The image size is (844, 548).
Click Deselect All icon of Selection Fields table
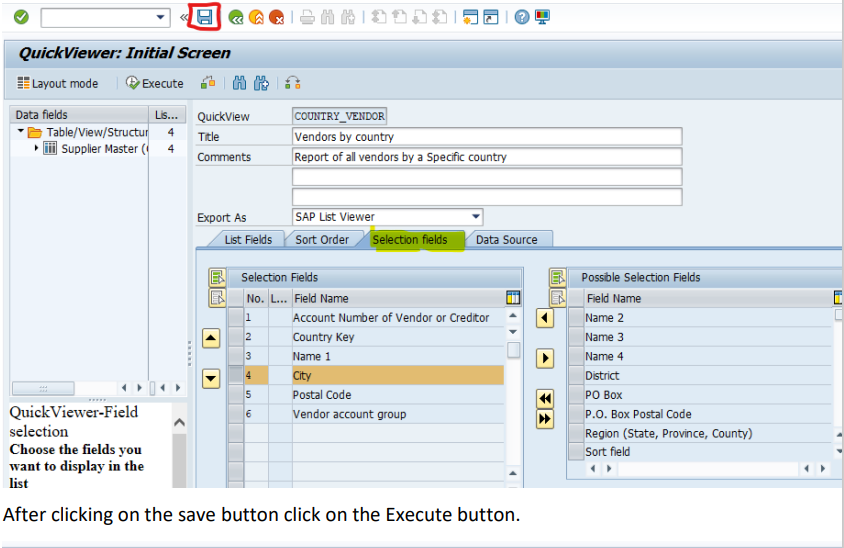(217, 298)
